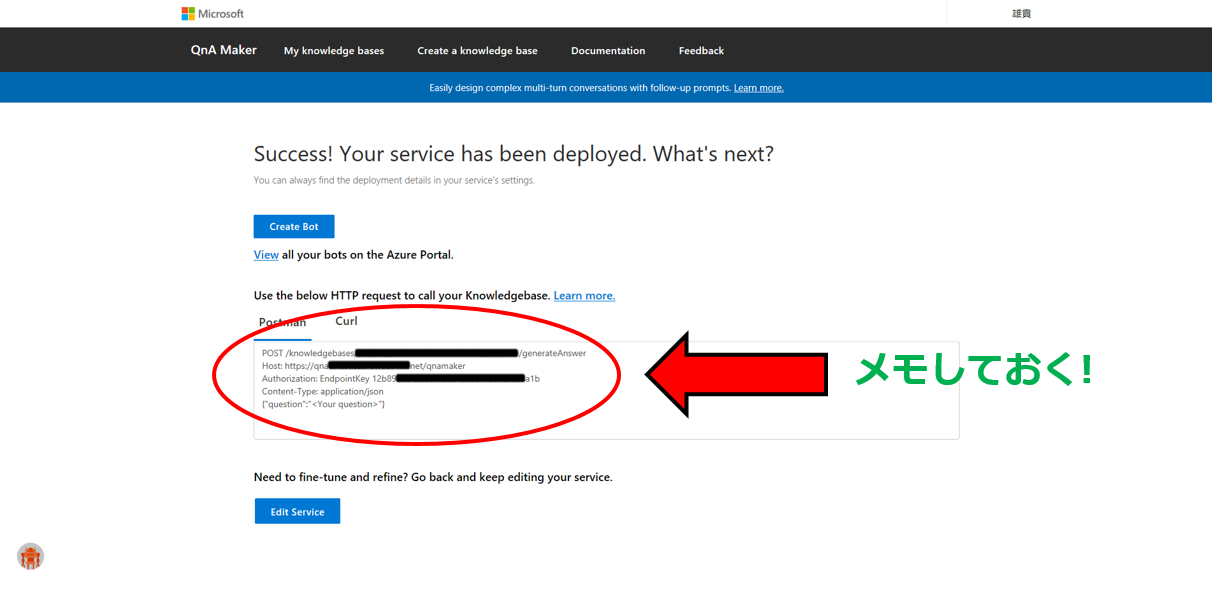
Task: Go to My knowledge bases
Action: [334, 51]
